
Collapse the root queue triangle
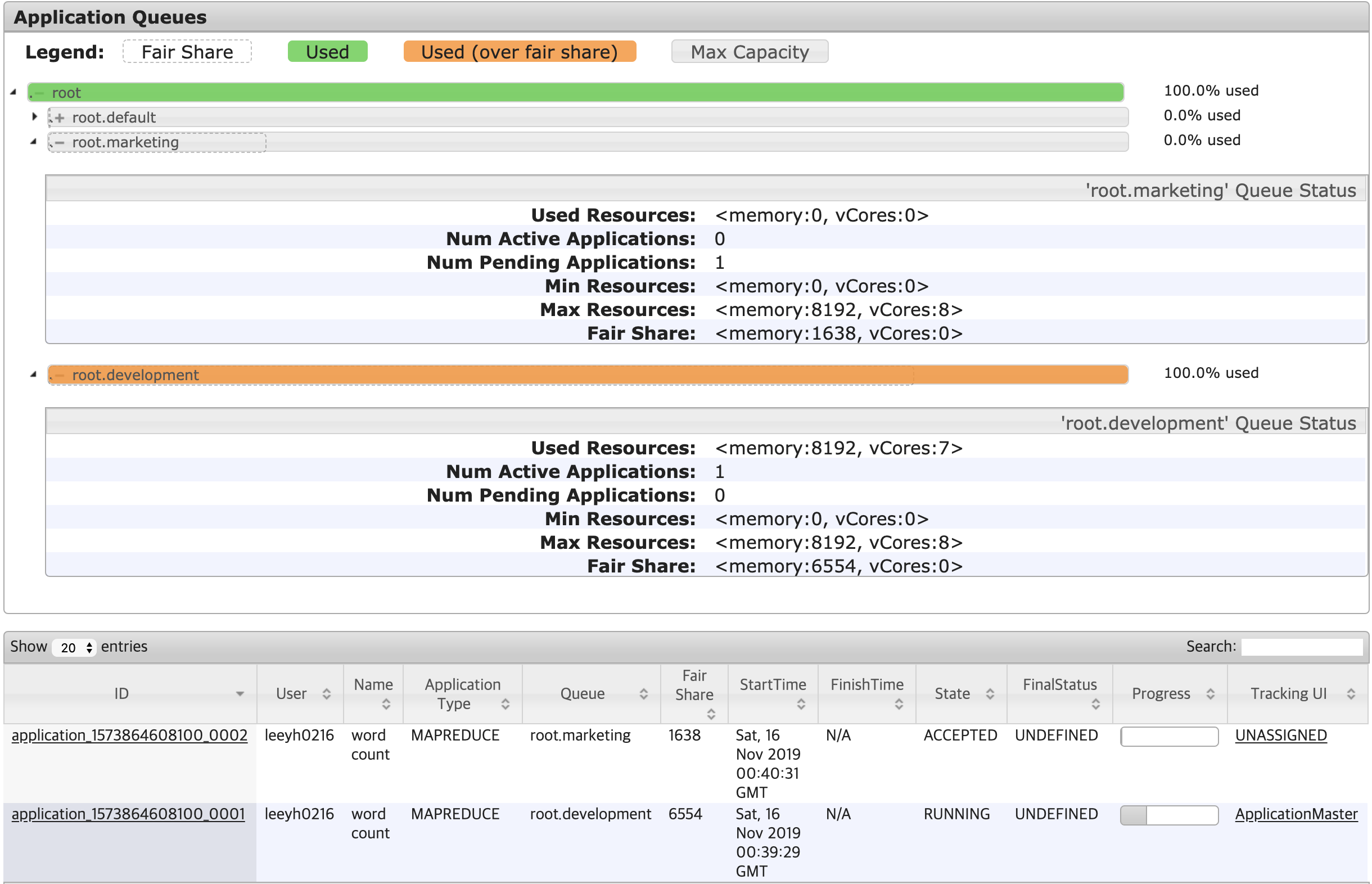[13, 92]
